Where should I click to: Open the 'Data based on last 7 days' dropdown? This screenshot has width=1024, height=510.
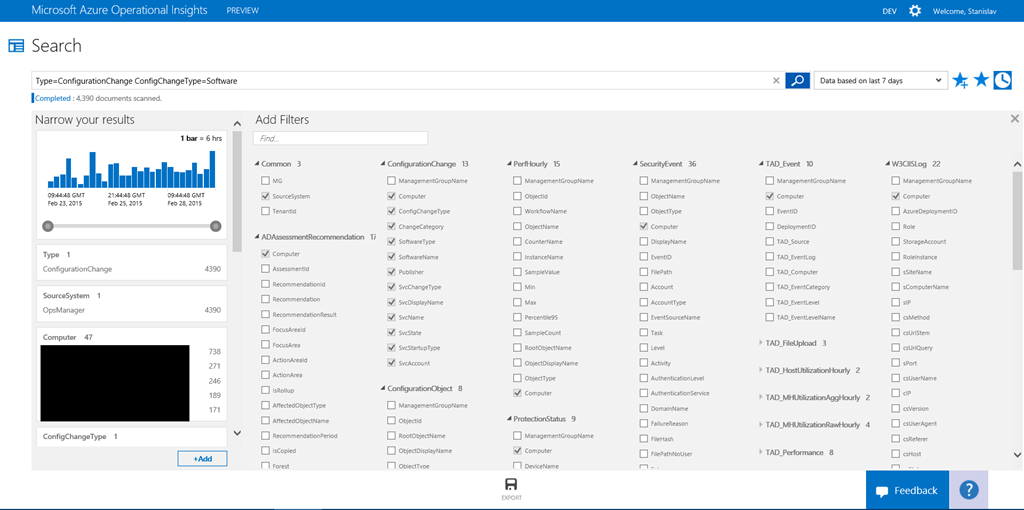pyautogui.click(x=879, y=81)
